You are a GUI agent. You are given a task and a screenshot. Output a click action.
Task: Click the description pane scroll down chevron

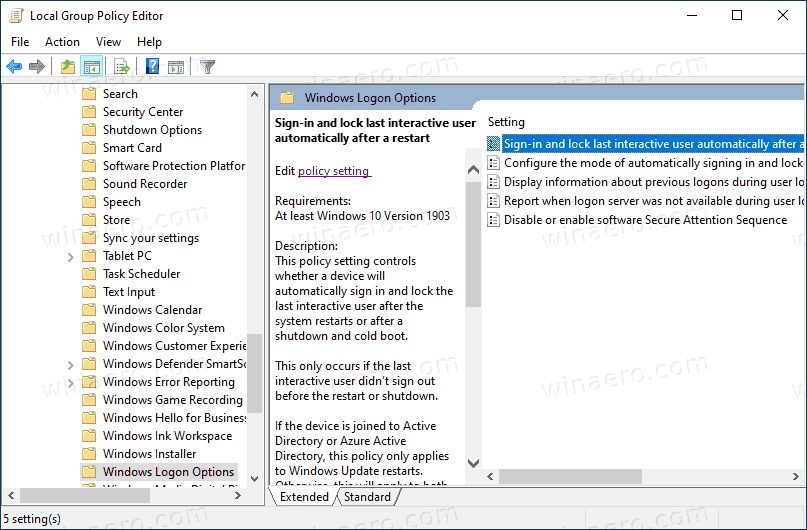pos(473,463)
